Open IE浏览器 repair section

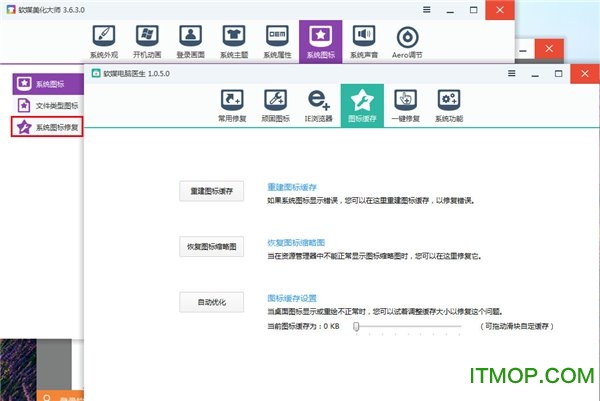319,106
